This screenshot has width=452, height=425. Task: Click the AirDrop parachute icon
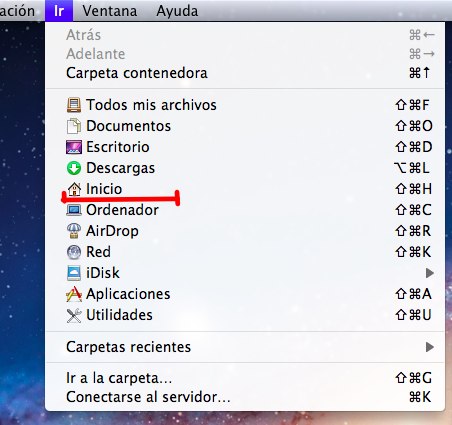click(x=74, y=231)
